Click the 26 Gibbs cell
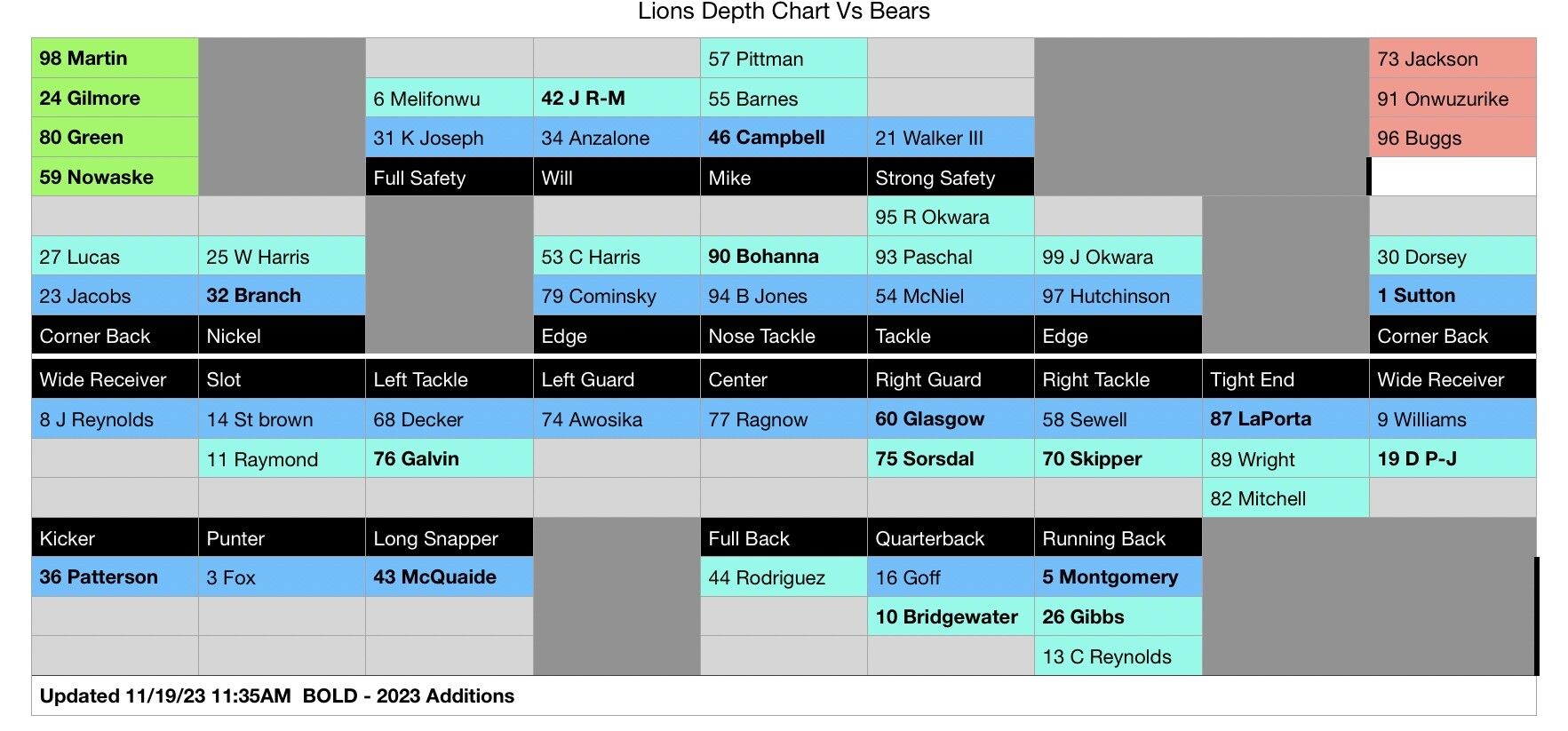The image size is (1568, 731). coord(1117,616)
